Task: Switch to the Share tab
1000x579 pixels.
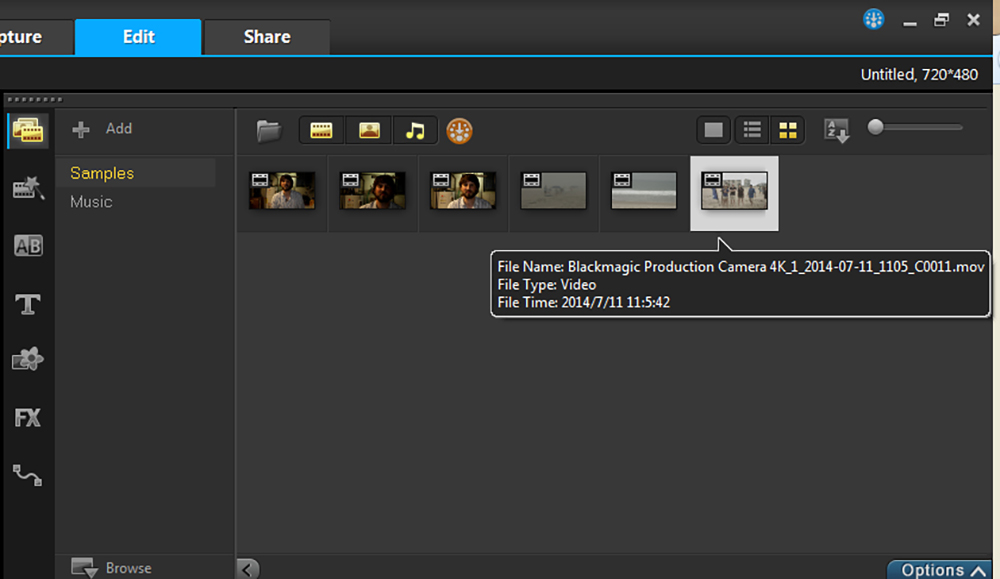Action: 267,37
